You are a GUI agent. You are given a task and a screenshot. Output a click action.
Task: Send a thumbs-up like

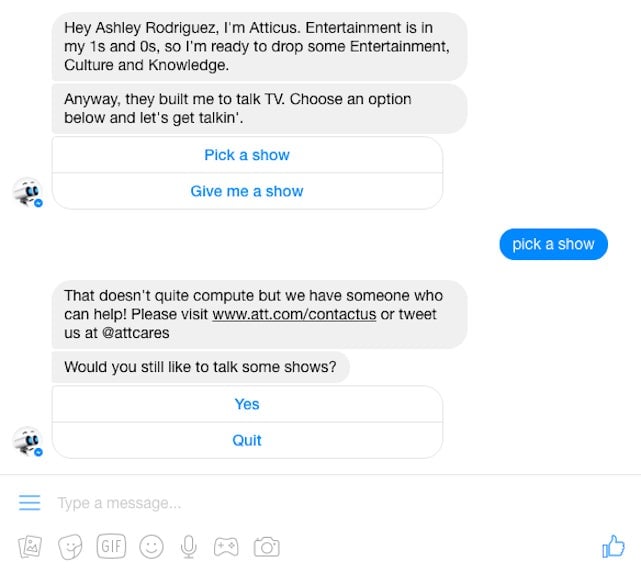click(613, 546)
